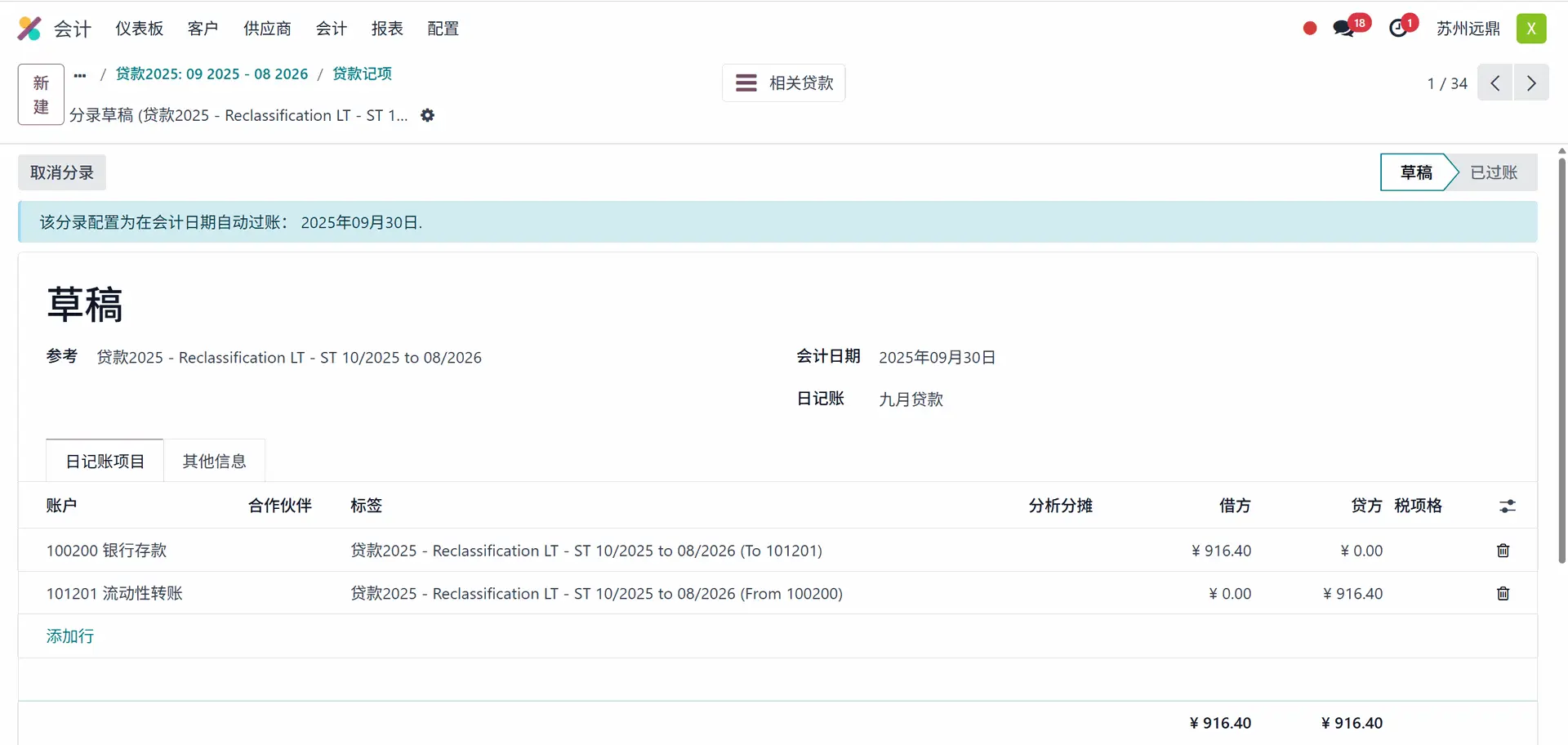Click 添加行 to add a line
The height and width of the screenshot is (745, 1568).
coord(70,636)
